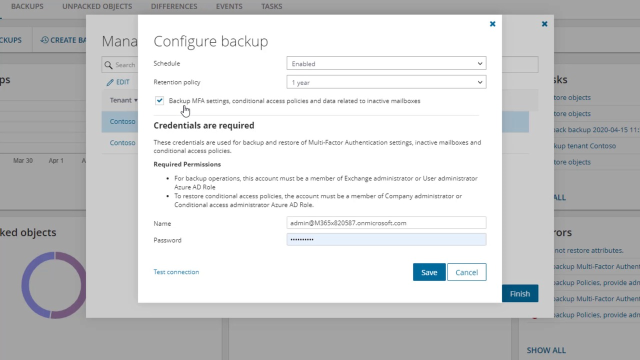Click the Name input field
The width and height of the screenshot is (640, 360).
click(x=386, y=223)
